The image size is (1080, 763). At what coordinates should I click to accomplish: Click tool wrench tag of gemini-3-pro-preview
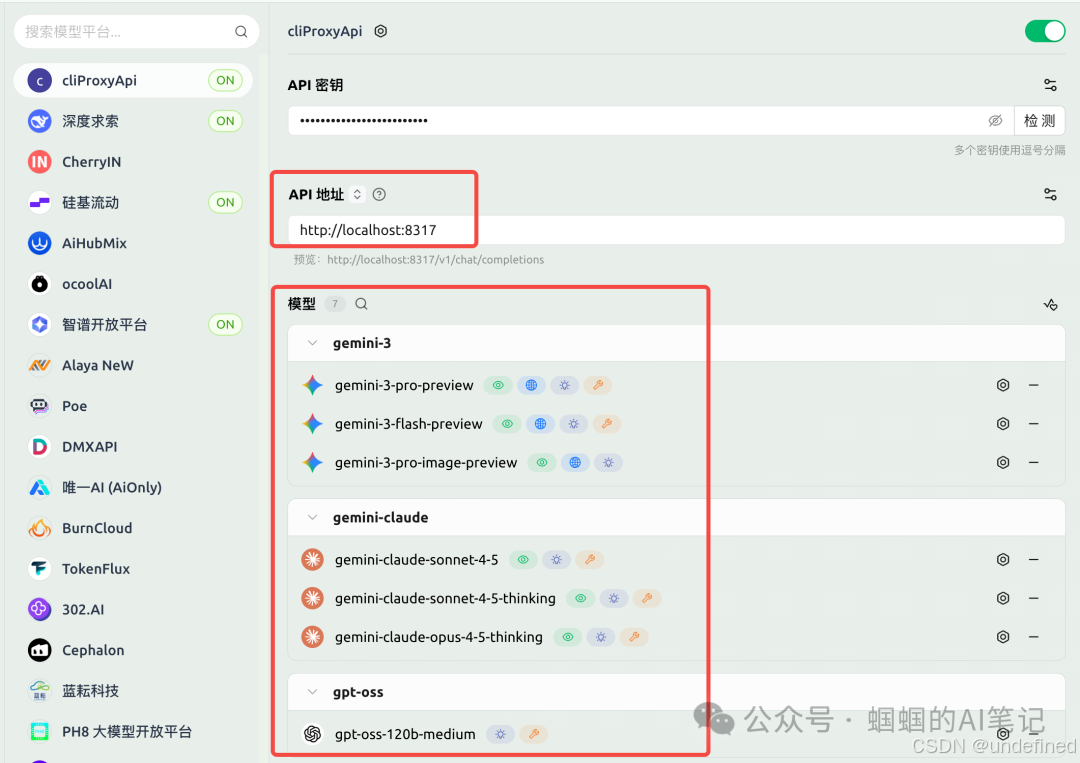coord(598,385)
